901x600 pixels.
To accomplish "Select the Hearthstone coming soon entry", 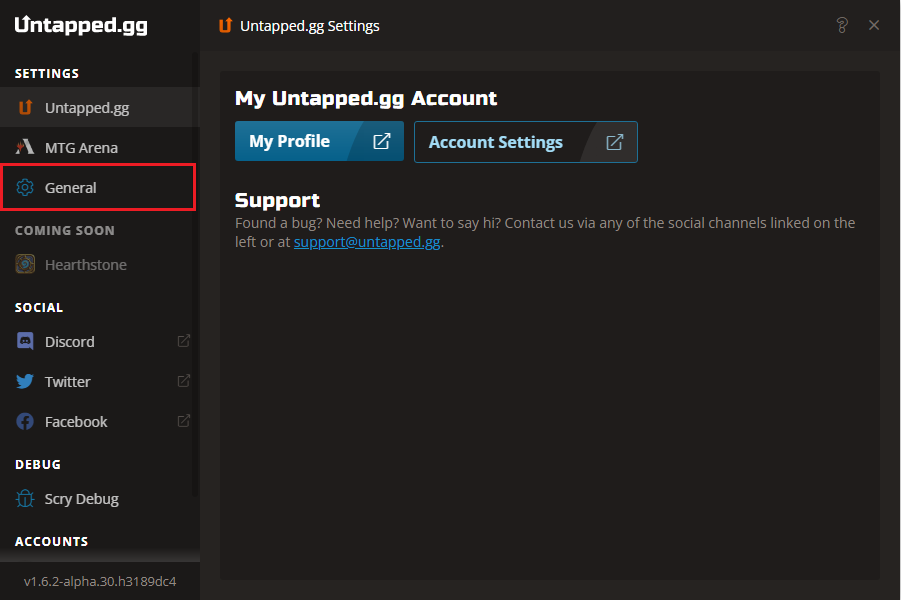I will [98, 265].
